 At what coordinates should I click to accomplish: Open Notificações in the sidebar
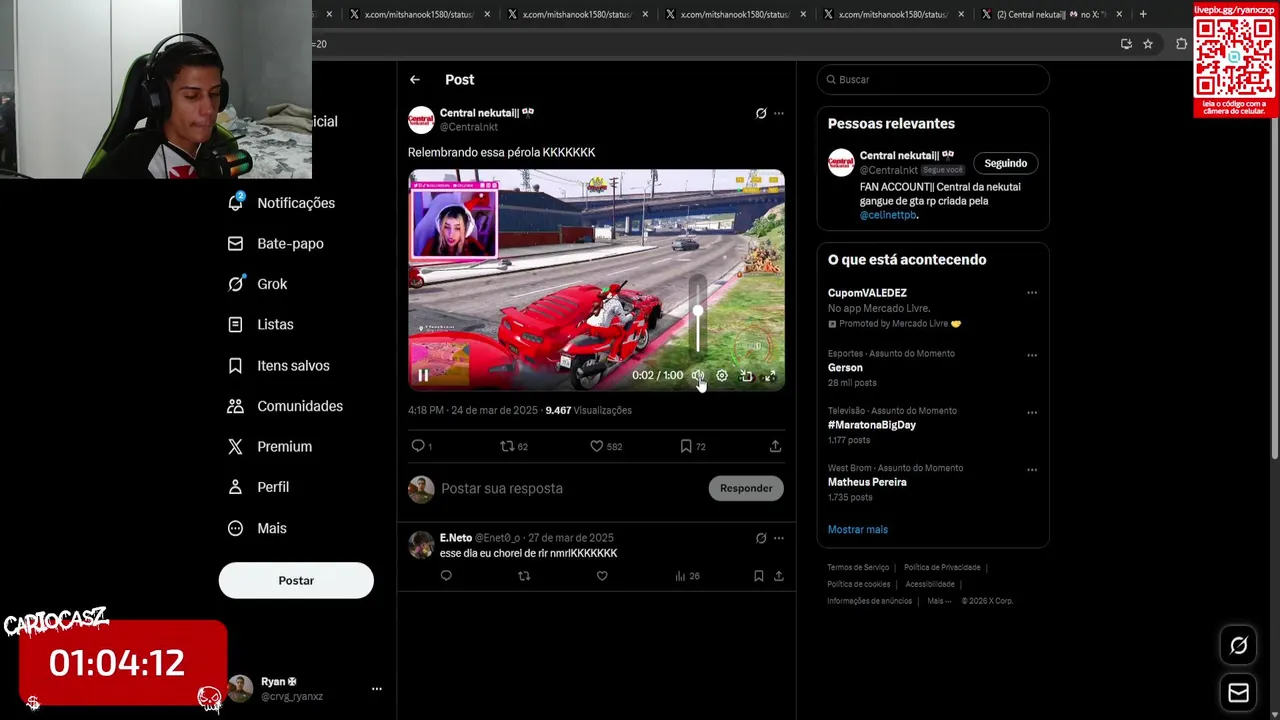pyautogui.click(x=282, y=203)
